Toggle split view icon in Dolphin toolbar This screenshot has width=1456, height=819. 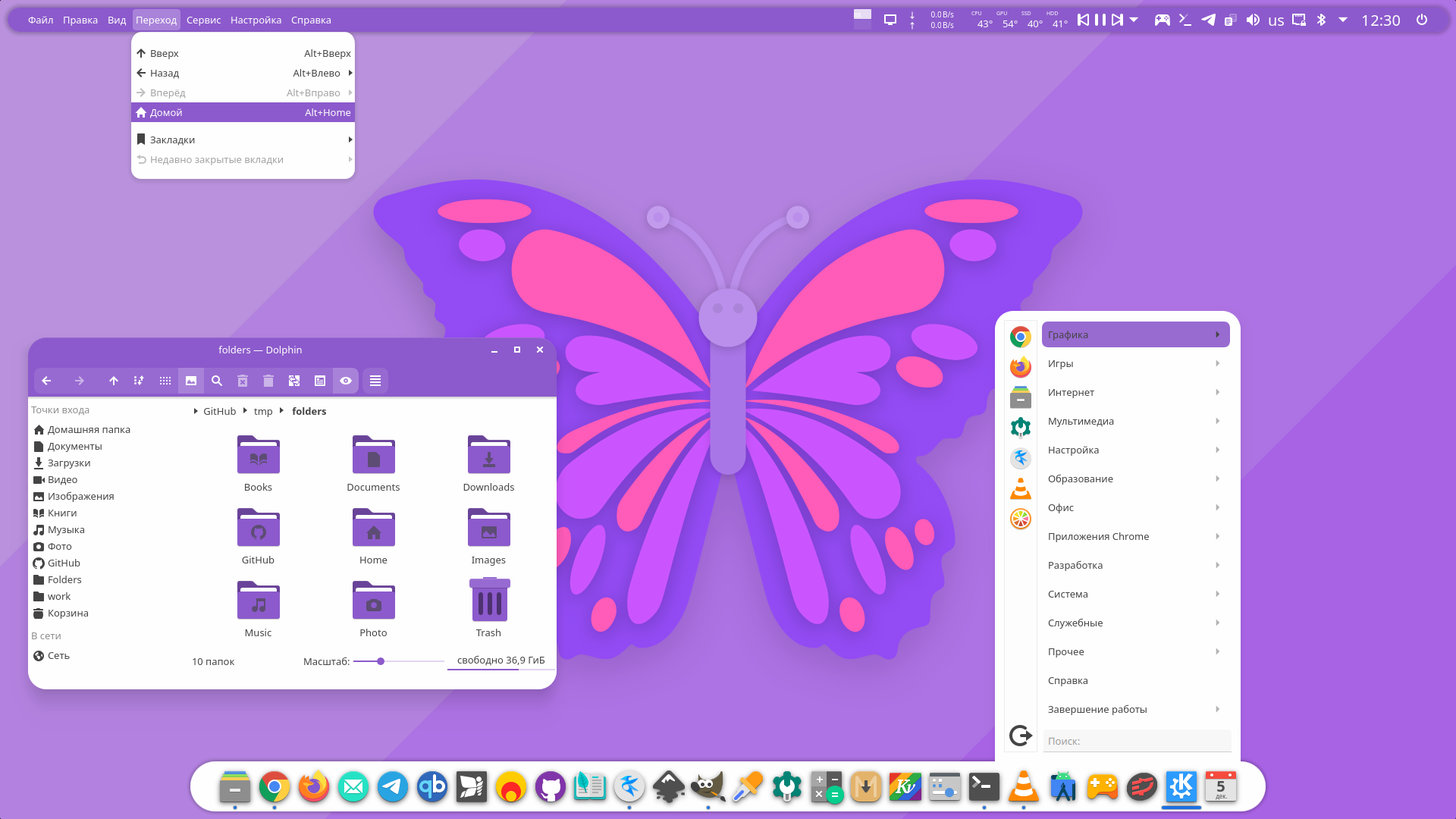pyautogui.click(x=294, y=381)
